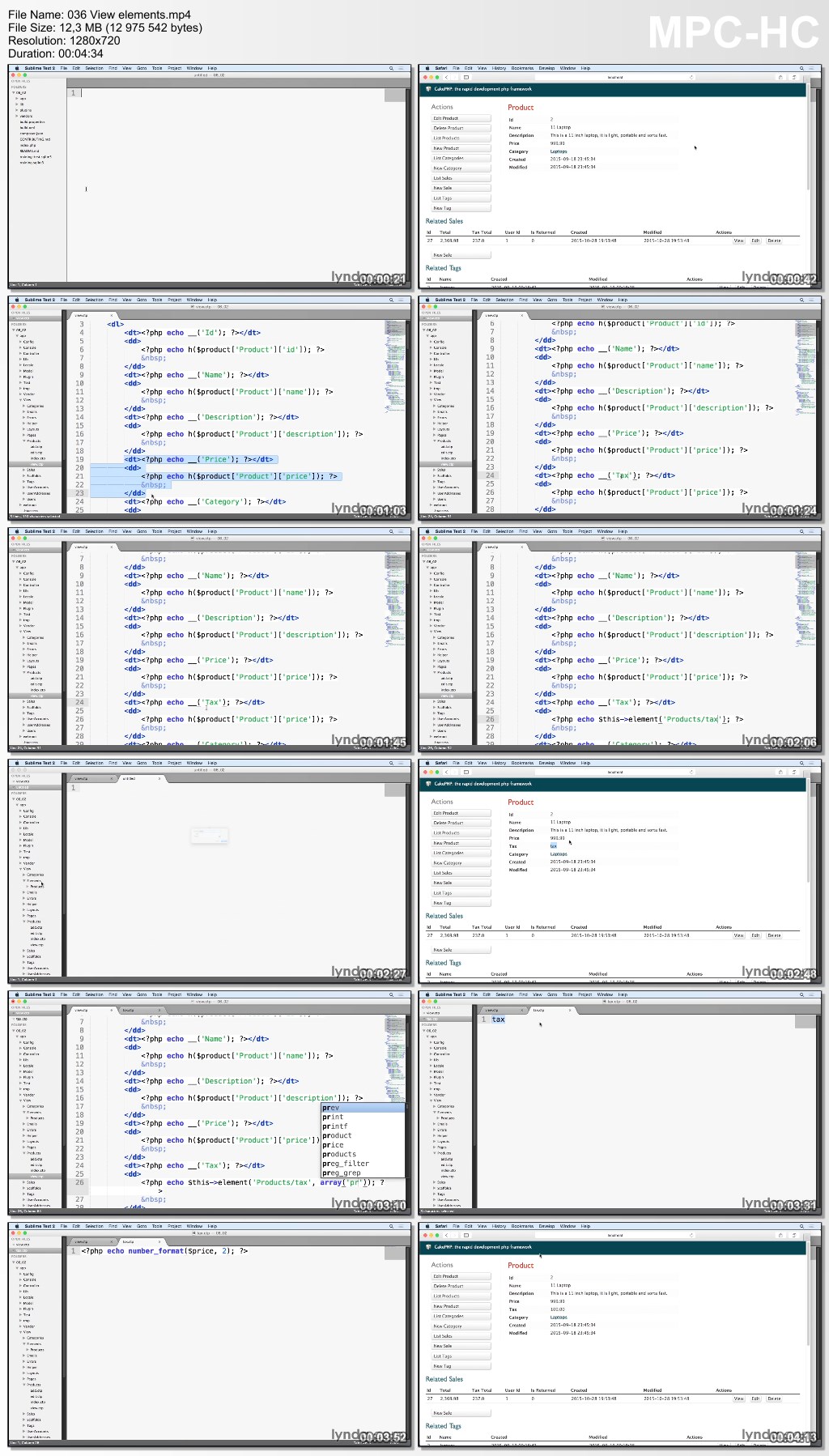Viewport: 829px width, 1456px height.
Task: Choose 'prev' in the autocomplete popup
Action: [x=363, y=1108]
